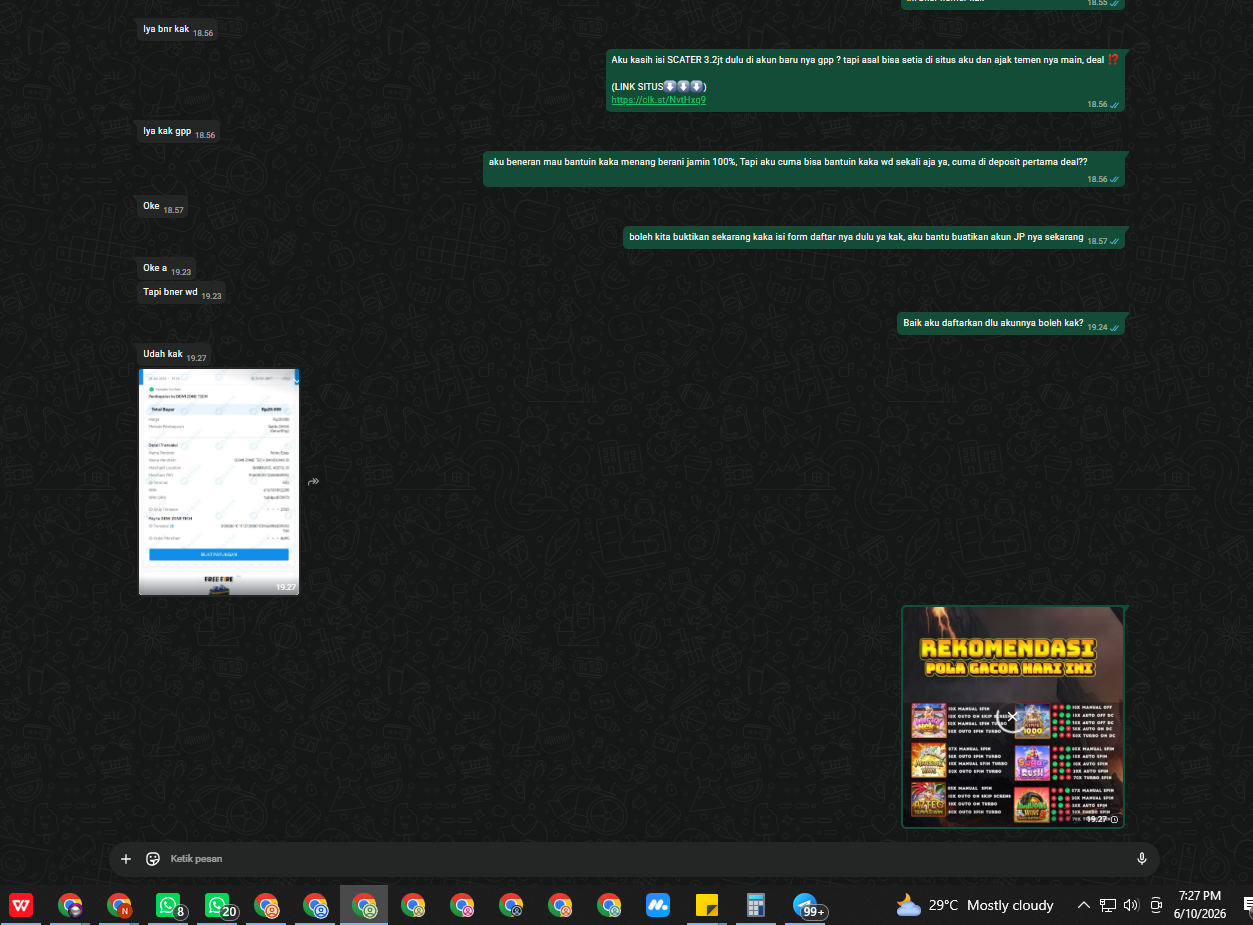Launch Calculator from the taskbar
The image size is (1253, 925).
(756, 906)
